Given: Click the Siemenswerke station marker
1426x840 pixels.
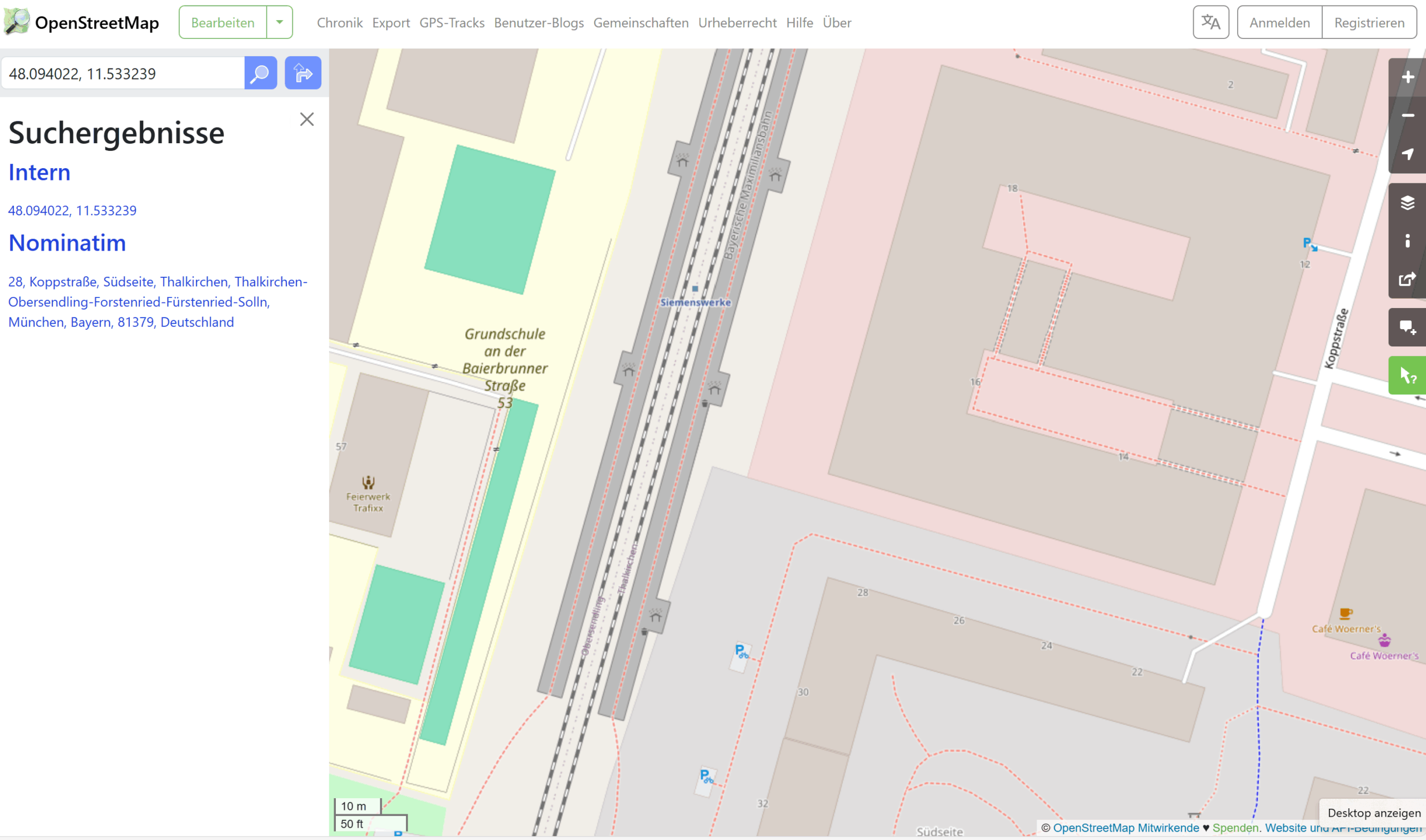Looking at the screenshot, I should 695,289.
